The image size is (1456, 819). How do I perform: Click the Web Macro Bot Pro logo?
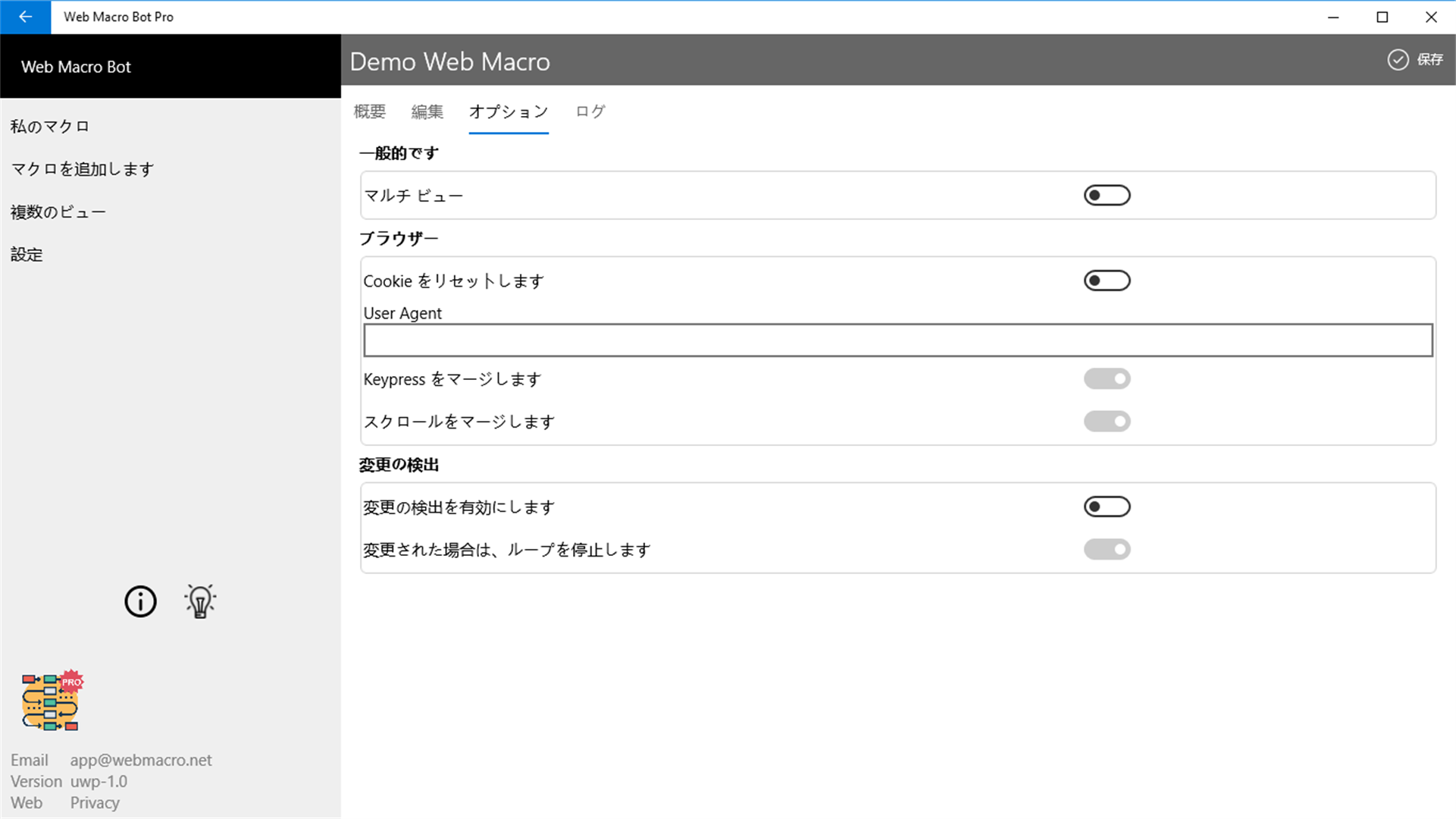tap(52, 701)
